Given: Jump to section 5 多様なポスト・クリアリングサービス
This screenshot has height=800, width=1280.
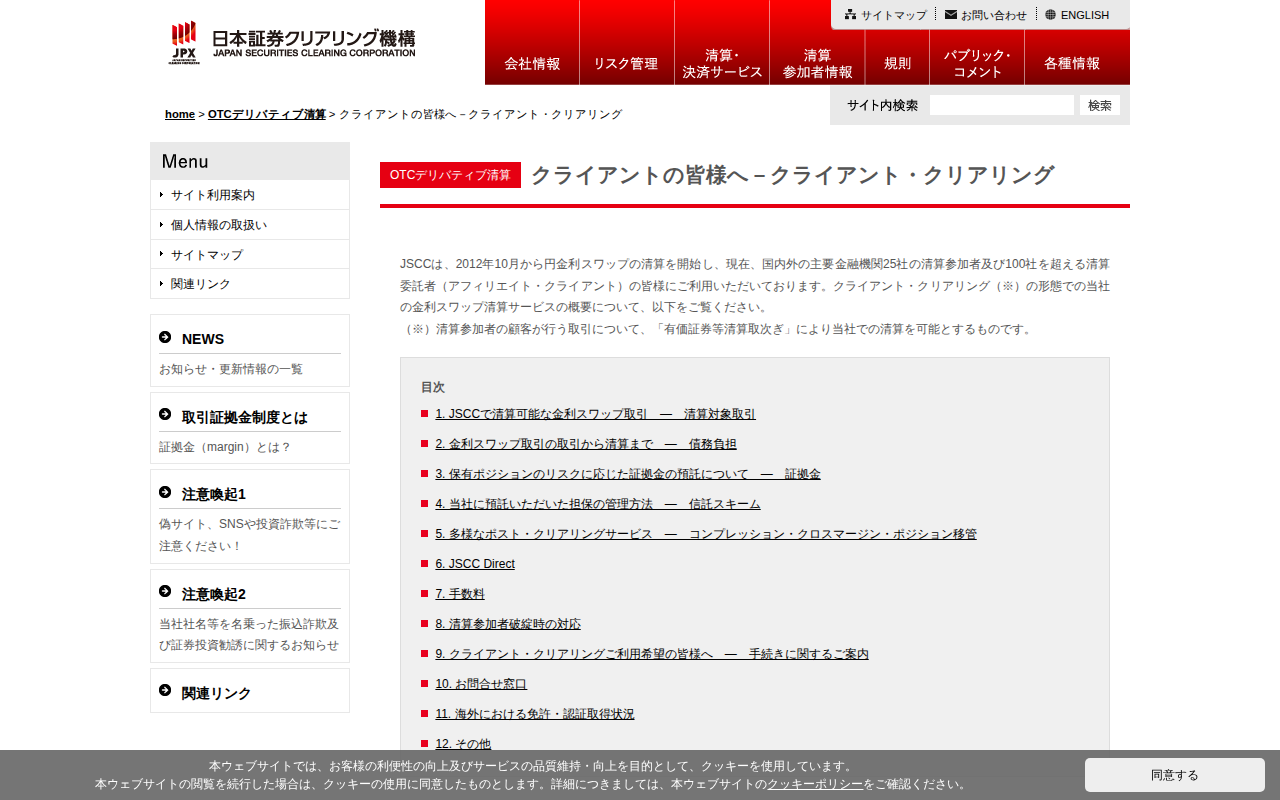Looking at the screenshot, I should coord(706,534).
